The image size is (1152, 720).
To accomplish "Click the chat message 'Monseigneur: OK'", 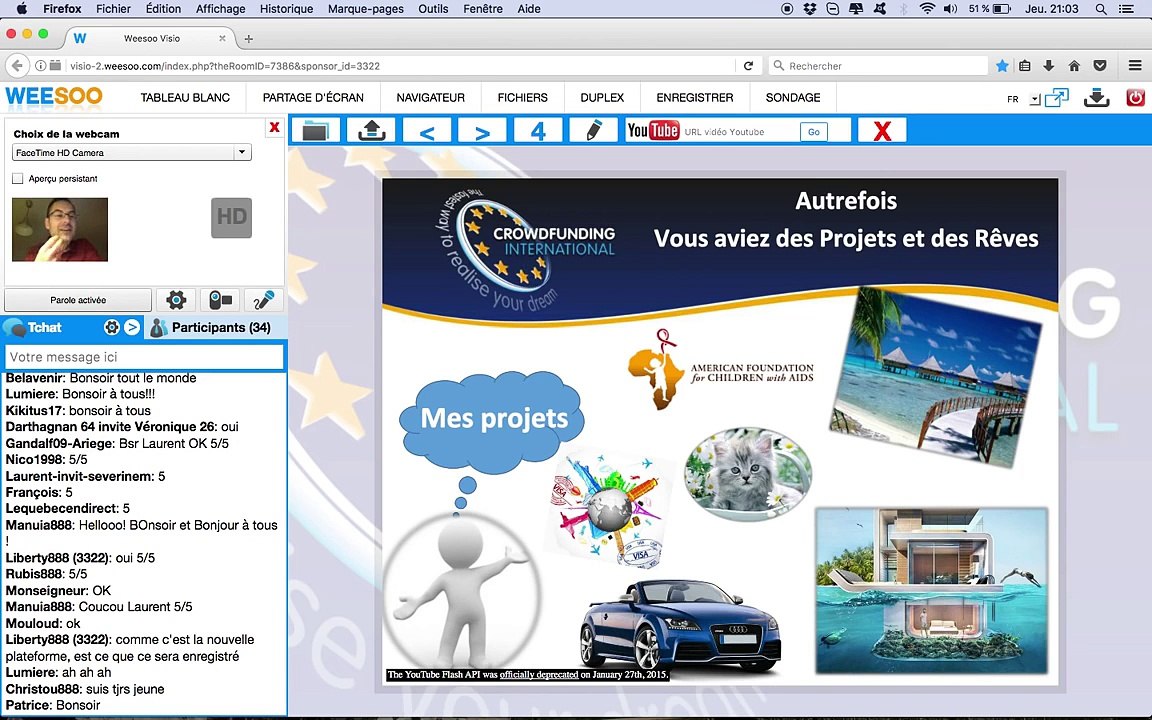I will point(58,591).
